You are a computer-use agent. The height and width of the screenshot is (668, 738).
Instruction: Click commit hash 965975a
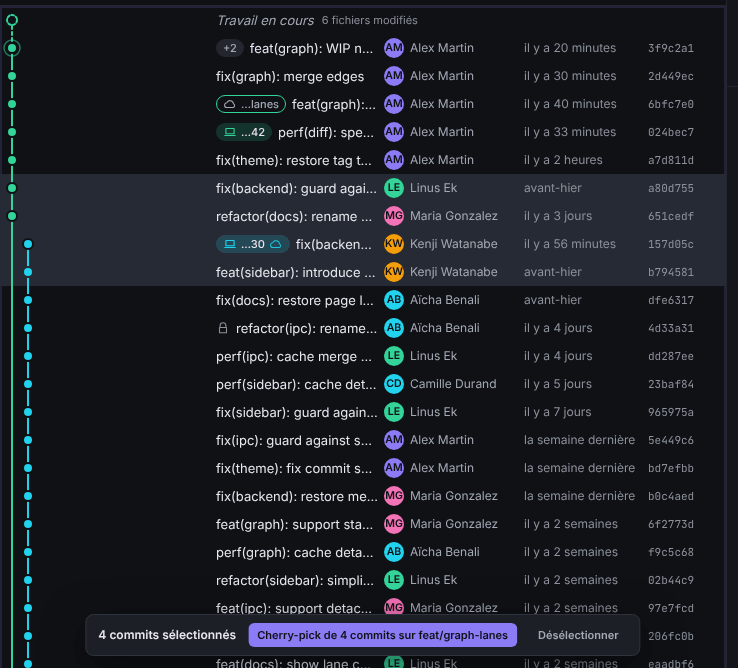tap(671, 412)
